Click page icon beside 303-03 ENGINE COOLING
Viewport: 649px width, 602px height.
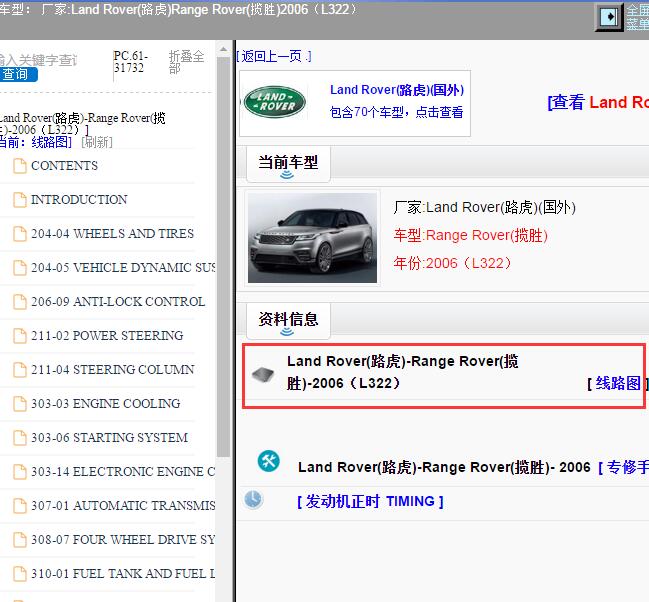pyautogui.click(x=19, y=403)
